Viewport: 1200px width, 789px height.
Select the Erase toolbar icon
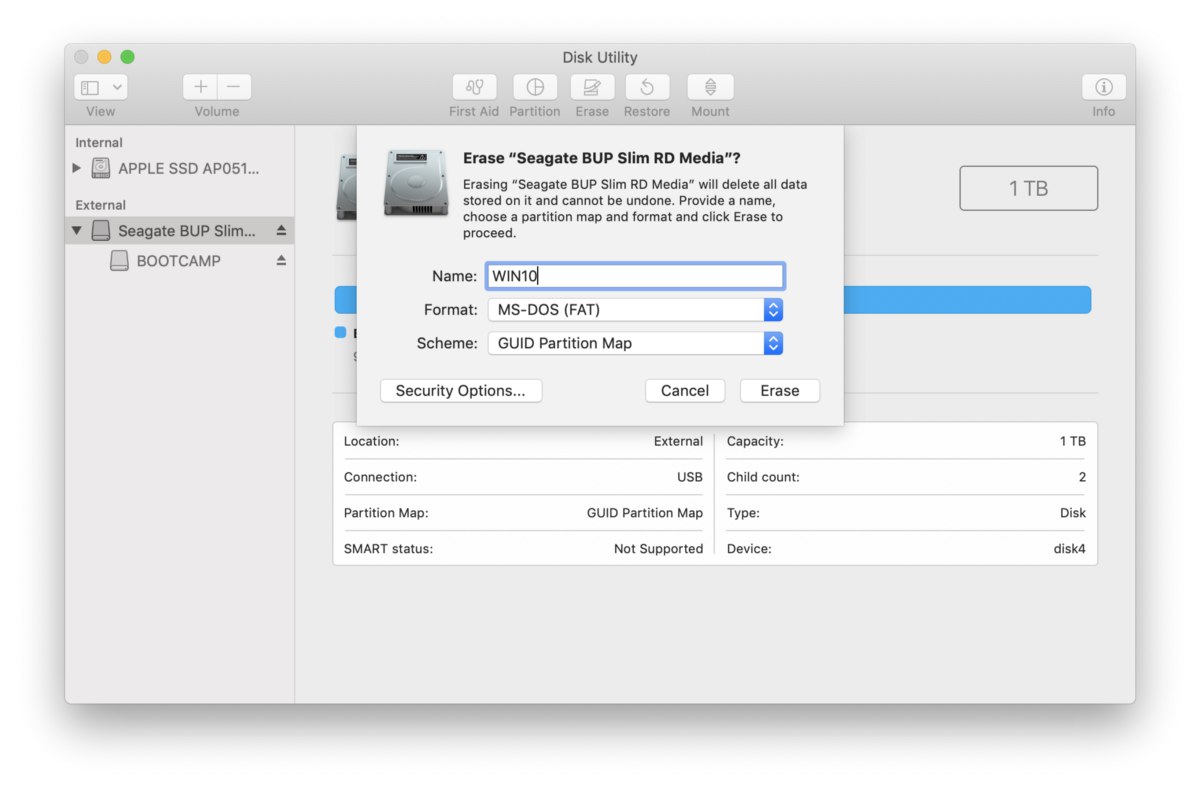tap(592, 87)
